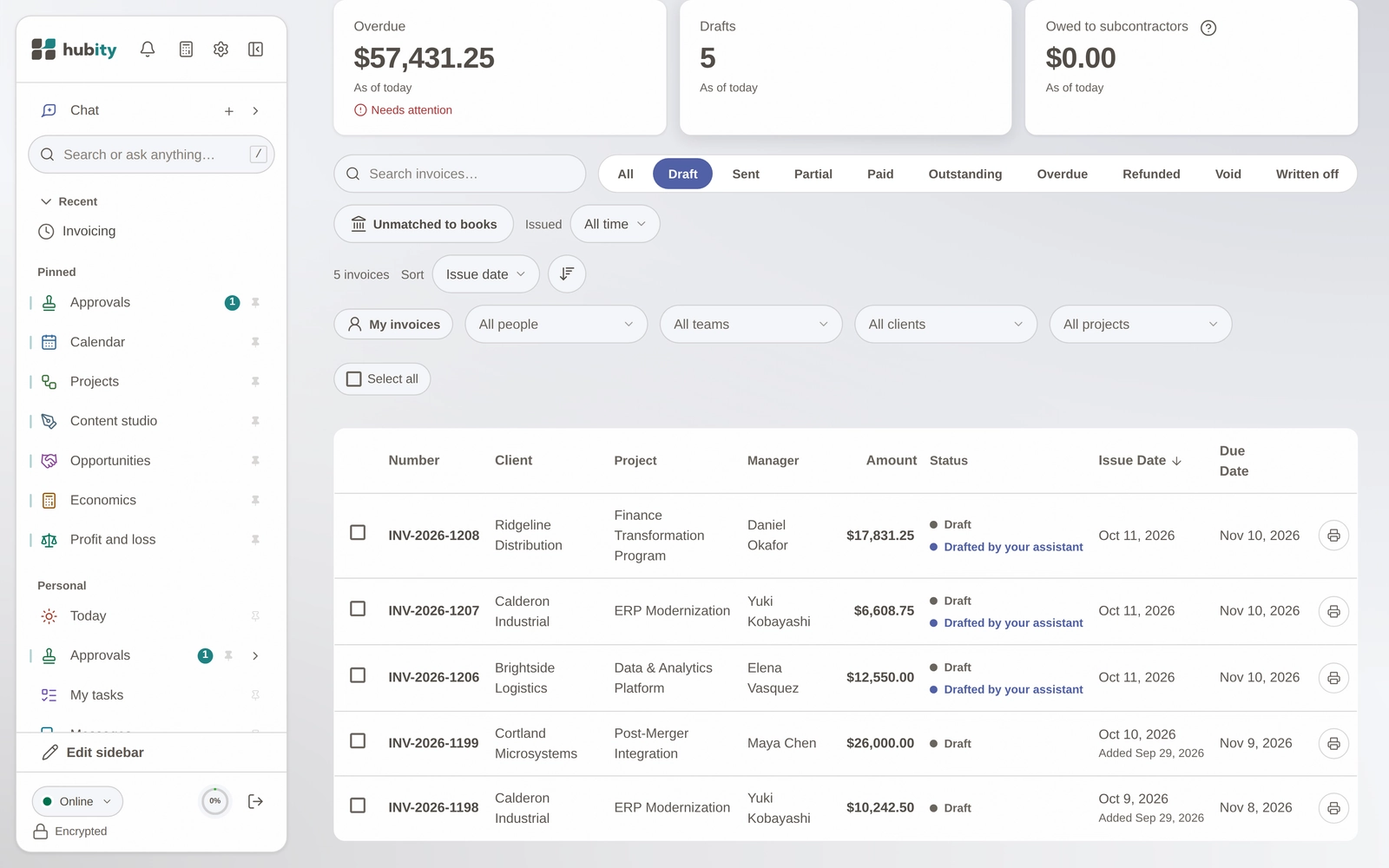Open settings gear in sidebar header
1389x868 pixels.
[x=221, y=49]
